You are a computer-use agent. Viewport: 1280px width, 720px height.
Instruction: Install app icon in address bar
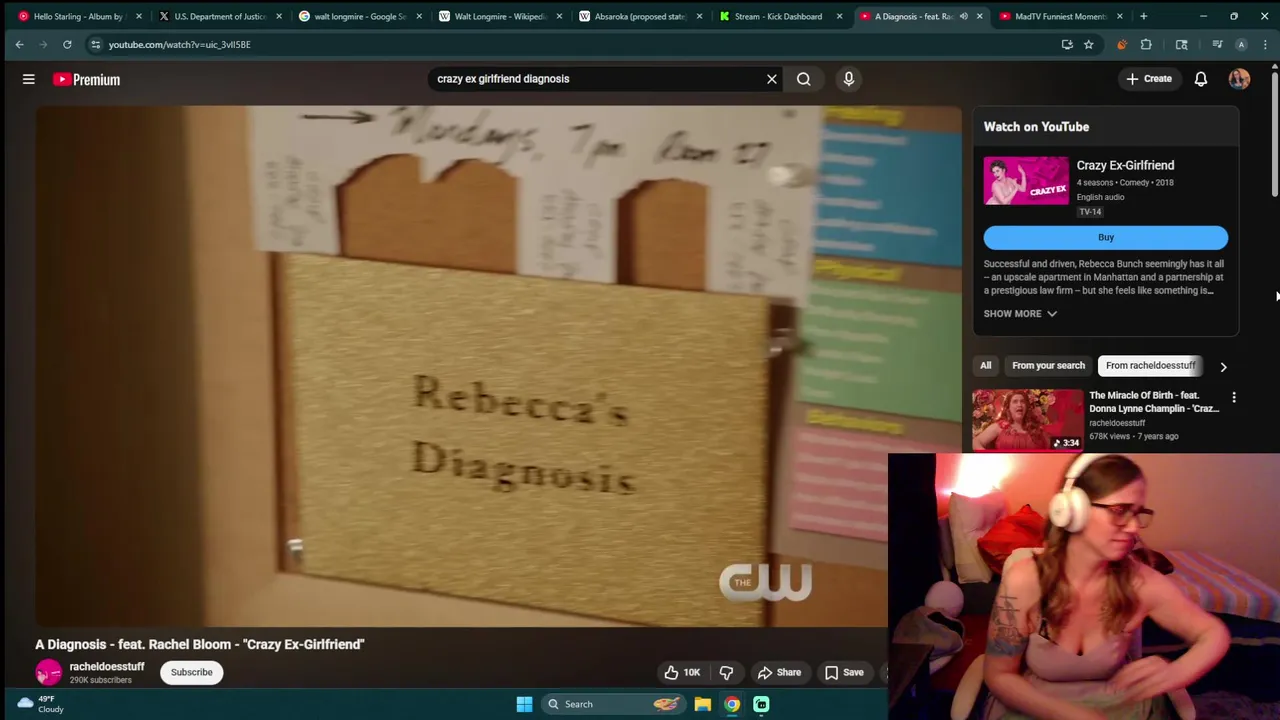point(1067,44)
